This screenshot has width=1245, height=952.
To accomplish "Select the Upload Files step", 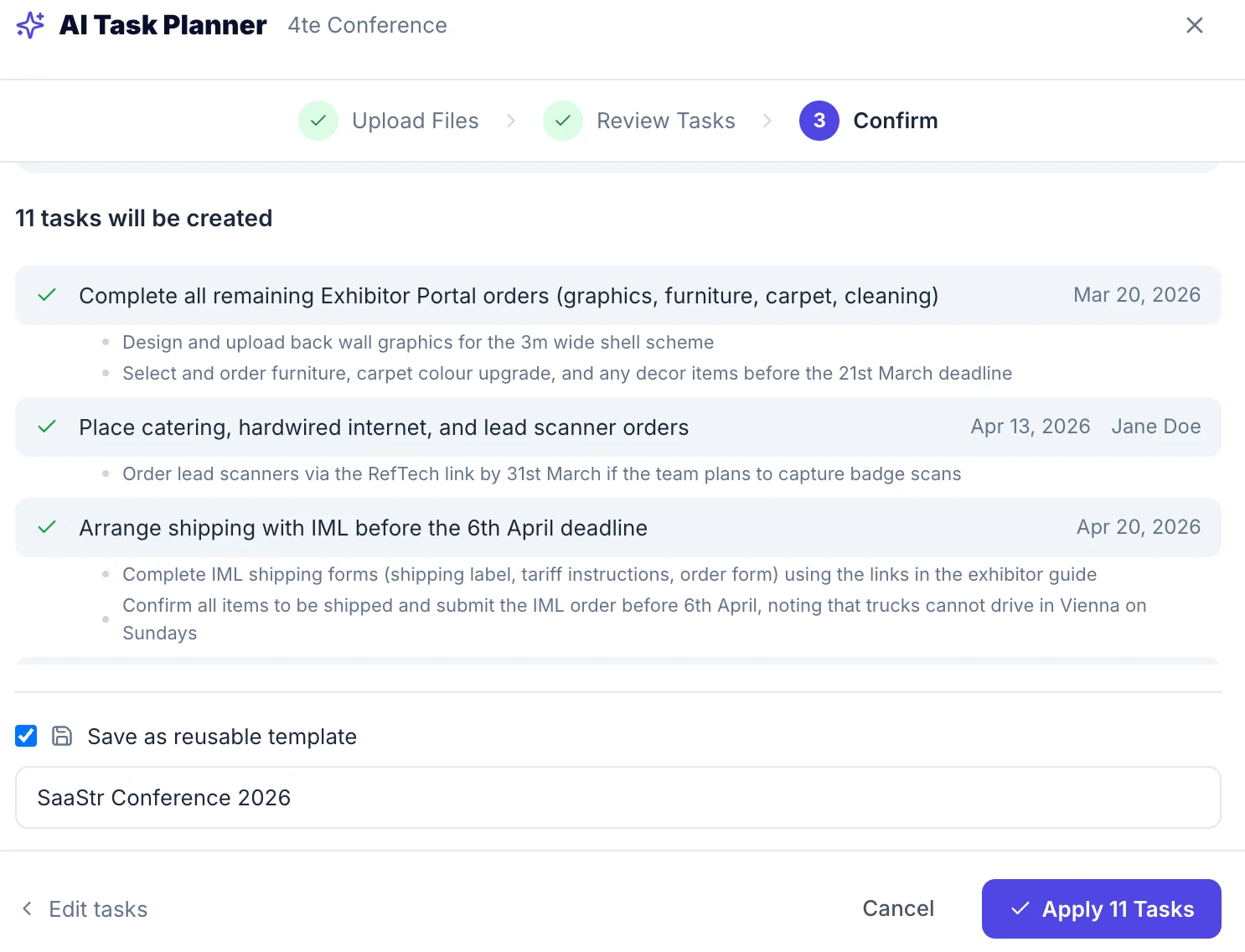I will pos(415,121).
